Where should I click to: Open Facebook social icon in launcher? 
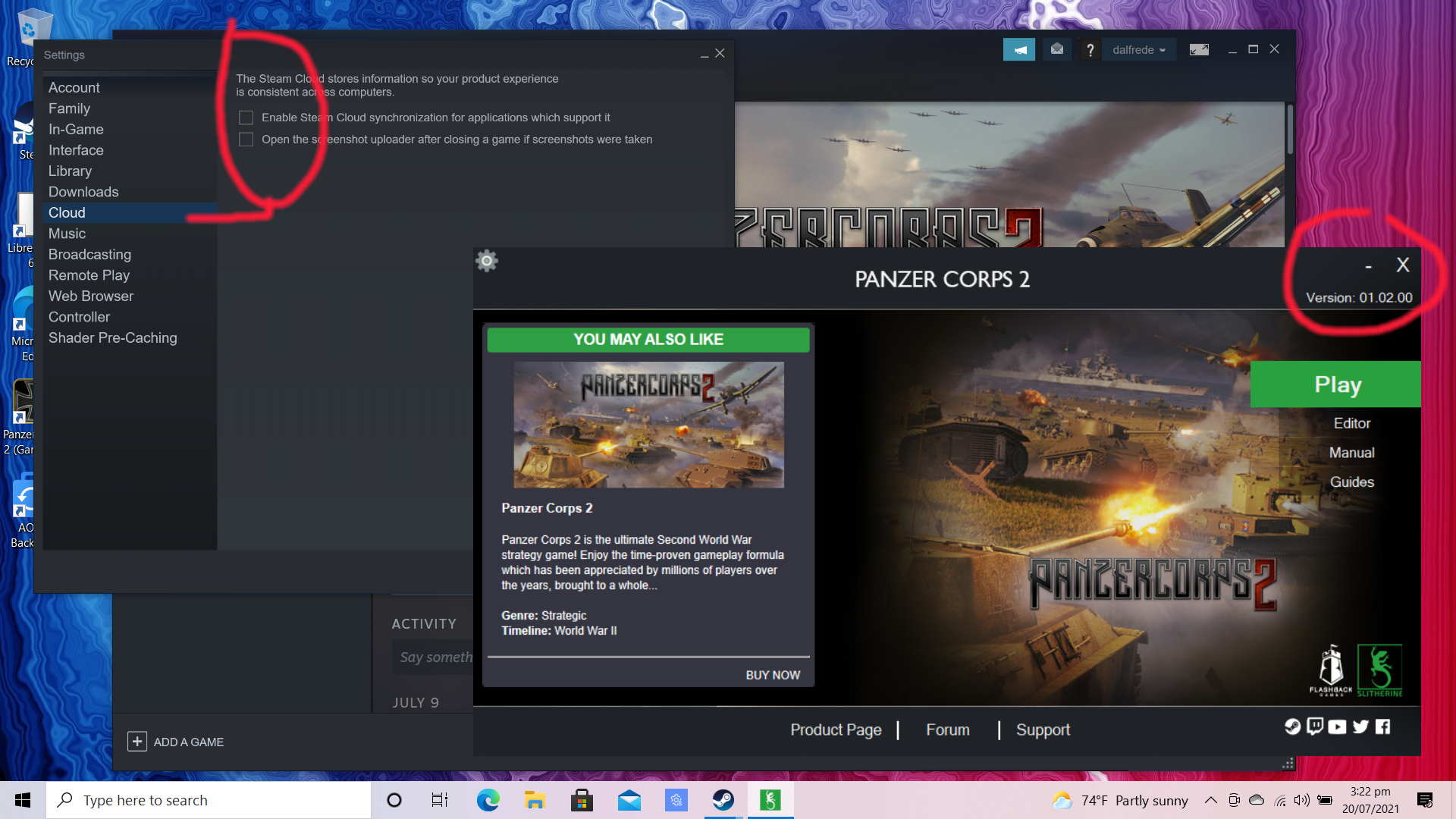click(1383, 726)
